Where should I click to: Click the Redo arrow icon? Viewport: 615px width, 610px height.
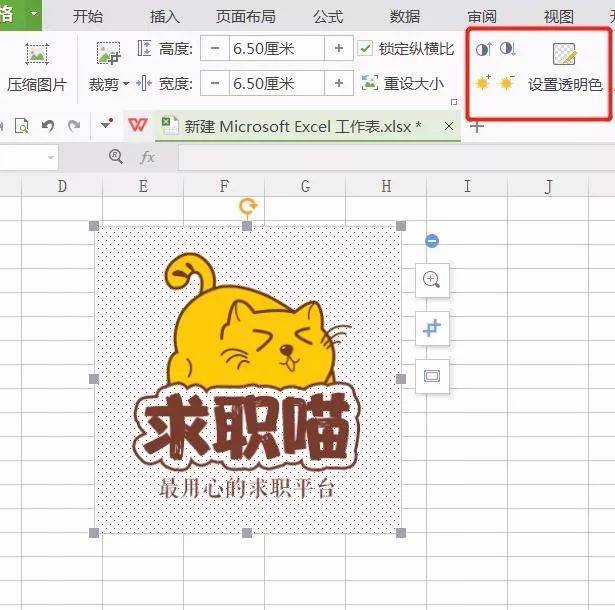coord(74,126)
